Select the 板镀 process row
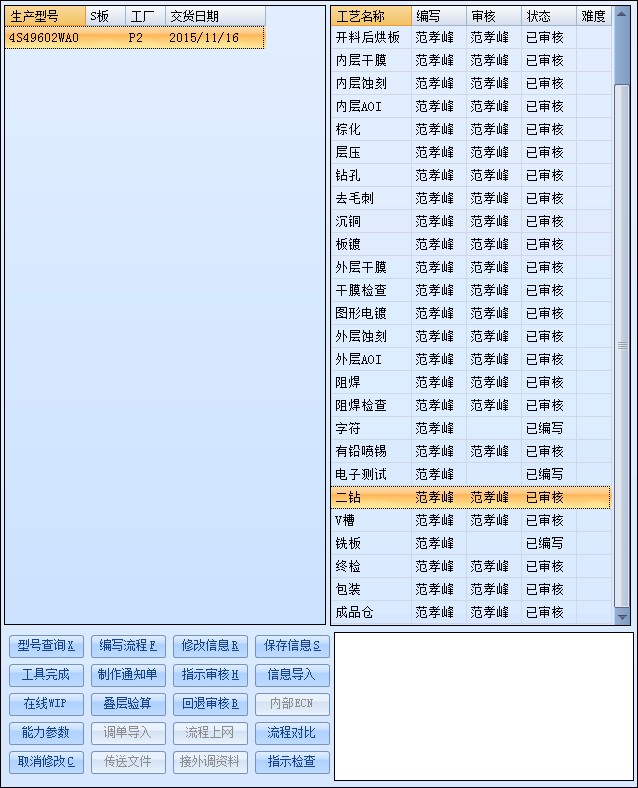Viewport: 638px width, 788px height. click(471, 244)
